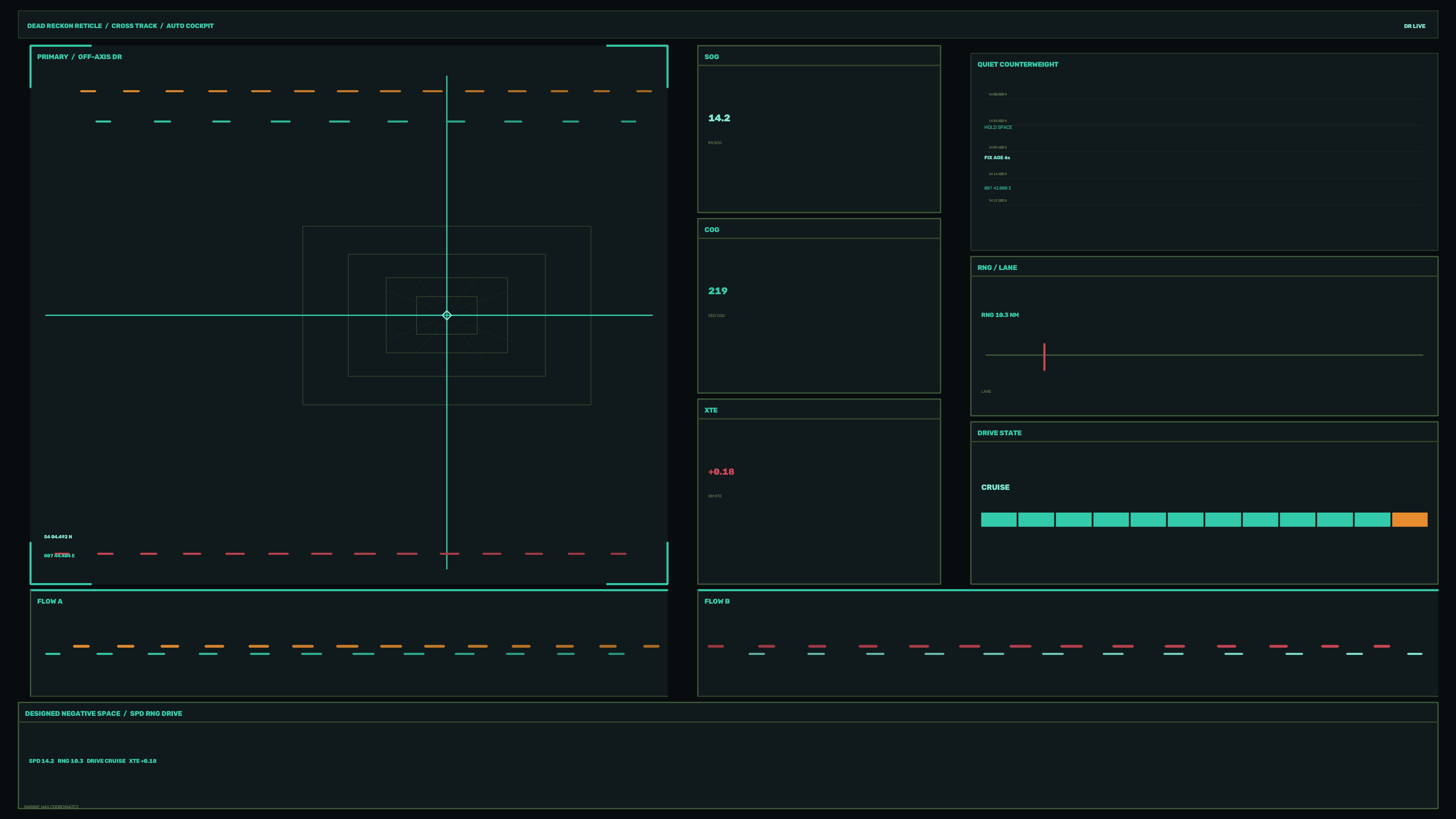Click the CRUISE drive state value
Screen dimensions: 1456x819
[995, 487]
